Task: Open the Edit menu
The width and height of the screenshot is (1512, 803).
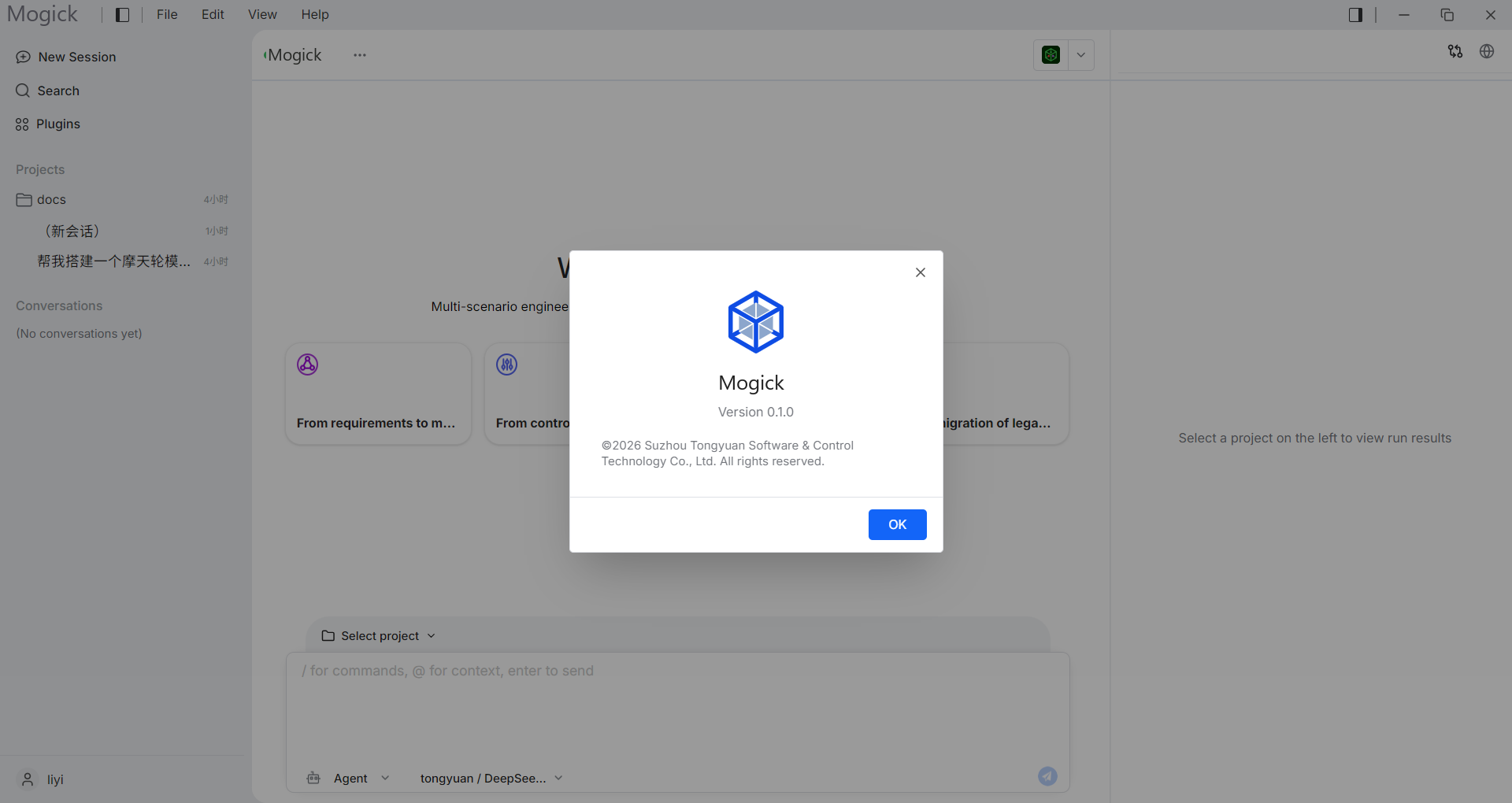Action: point(213,15)
